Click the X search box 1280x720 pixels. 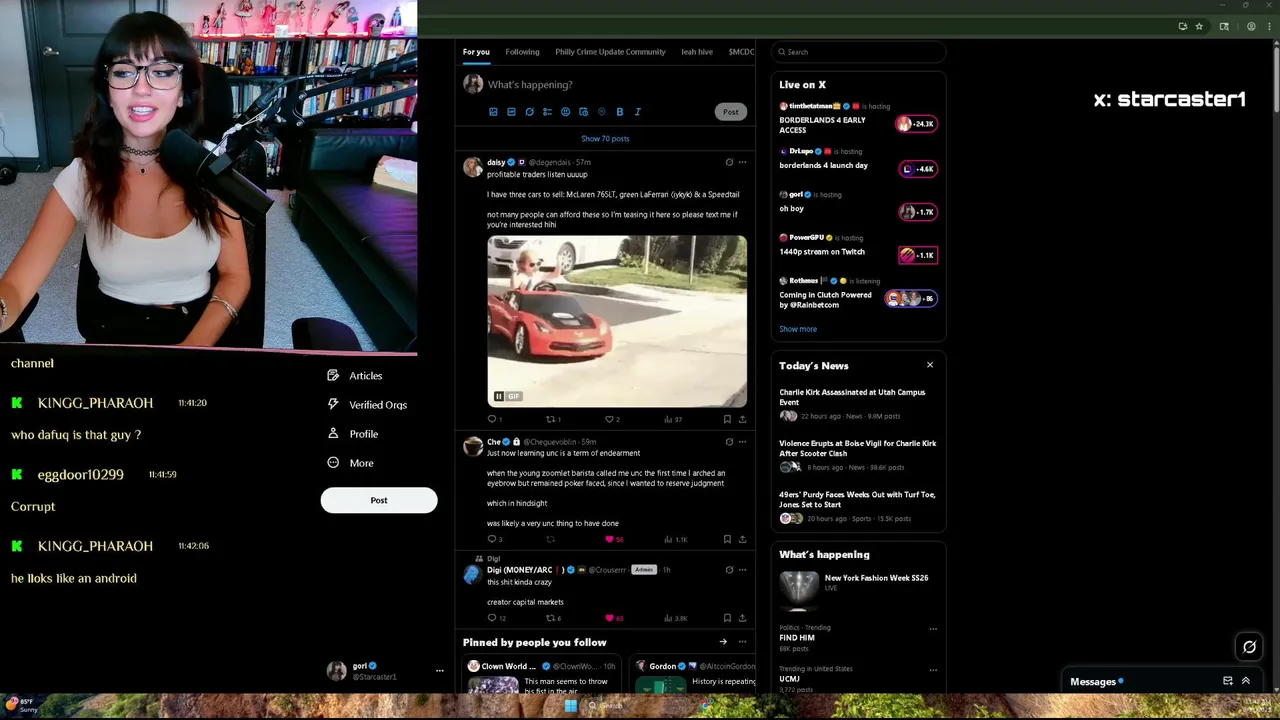[858, 52]
